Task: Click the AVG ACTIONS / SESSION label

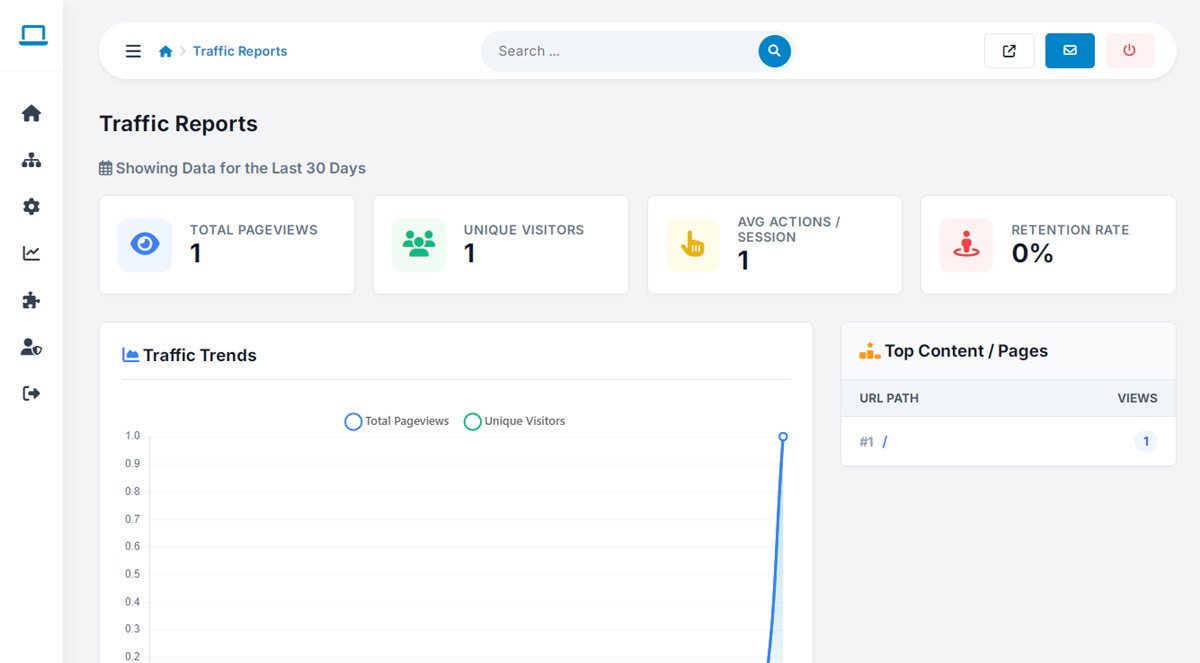Action: point(789,229)
